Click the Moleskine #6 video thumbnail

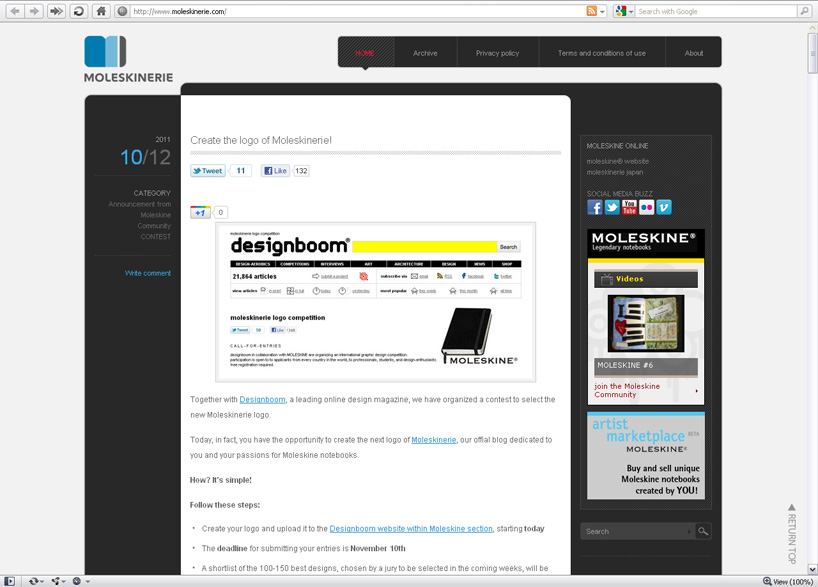pyautogui.click(x=645, y=323)
